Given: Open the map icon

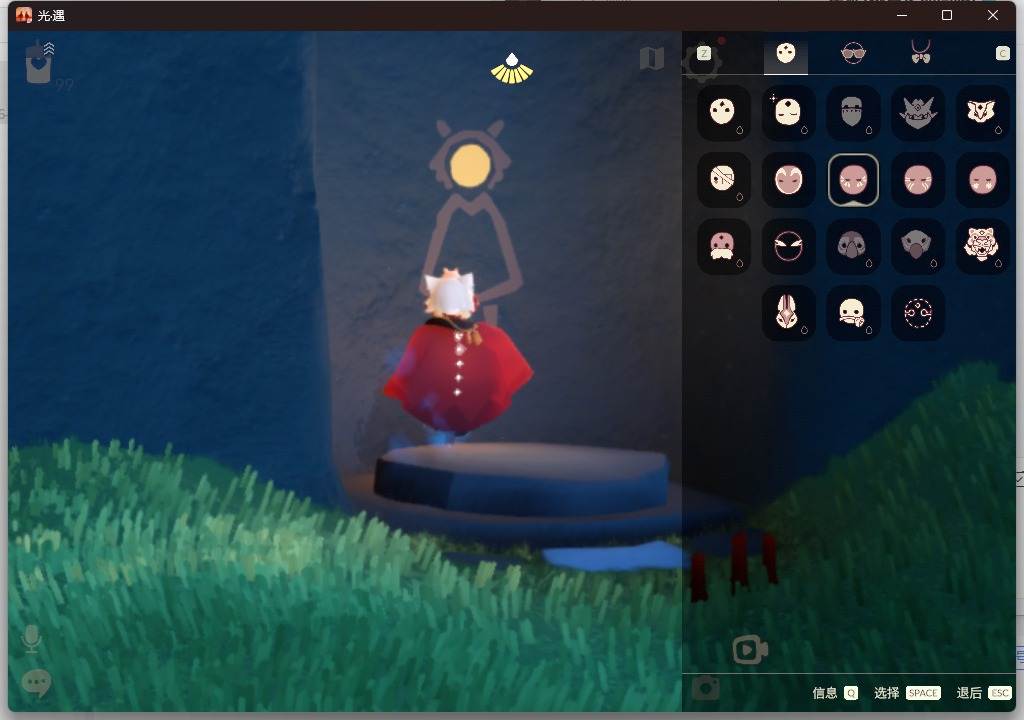Looking at the screenshot, I should click(x=651, y=58).
